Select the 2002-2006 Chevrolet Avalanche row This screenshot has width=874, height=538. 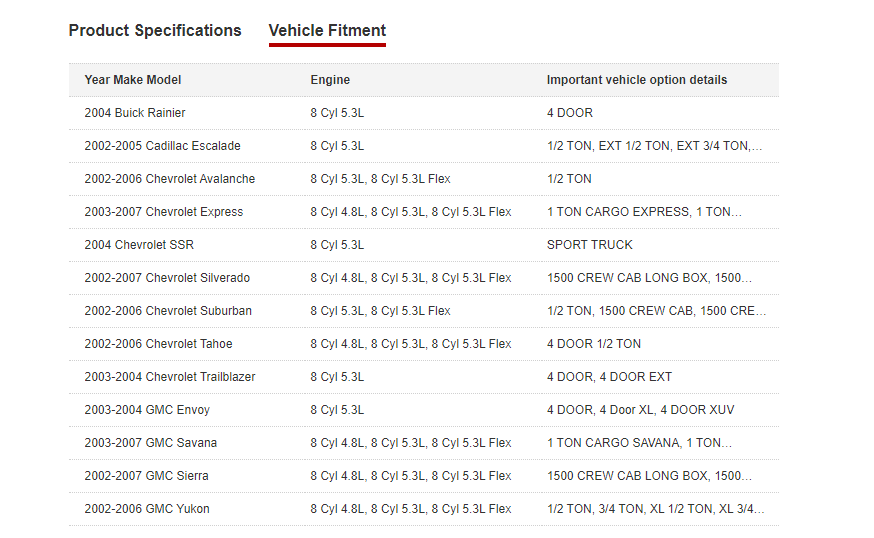(169, 179)
